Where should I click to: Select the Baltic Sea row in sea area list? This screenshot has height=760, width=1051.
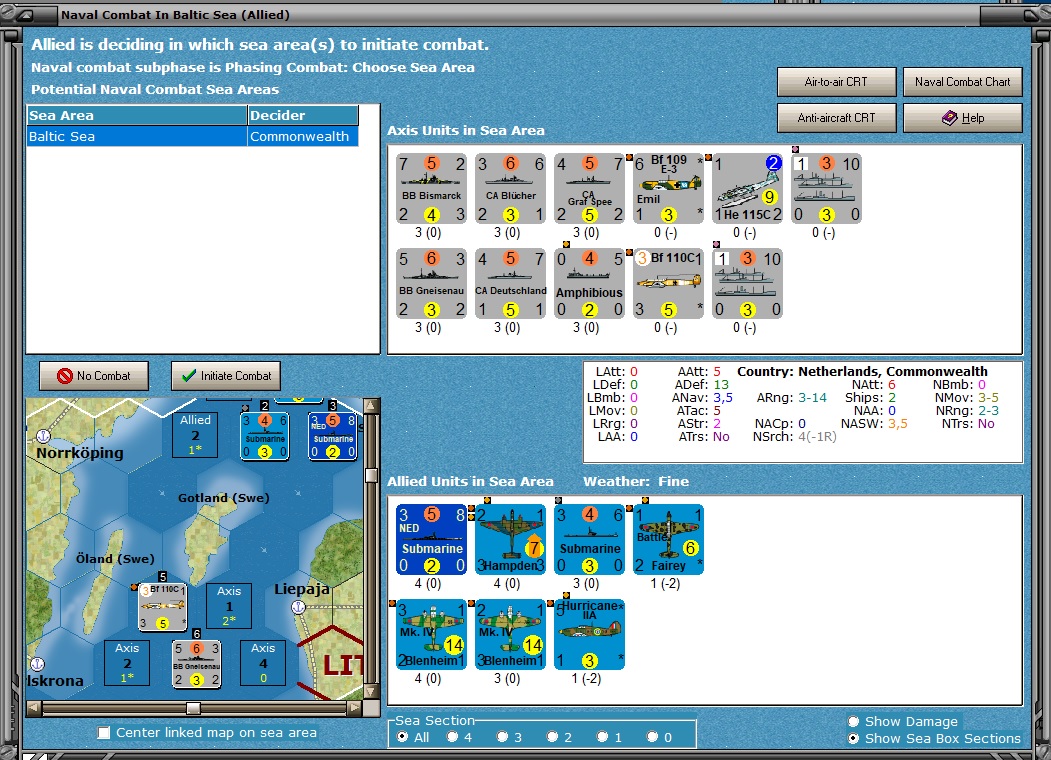(192, 136)
